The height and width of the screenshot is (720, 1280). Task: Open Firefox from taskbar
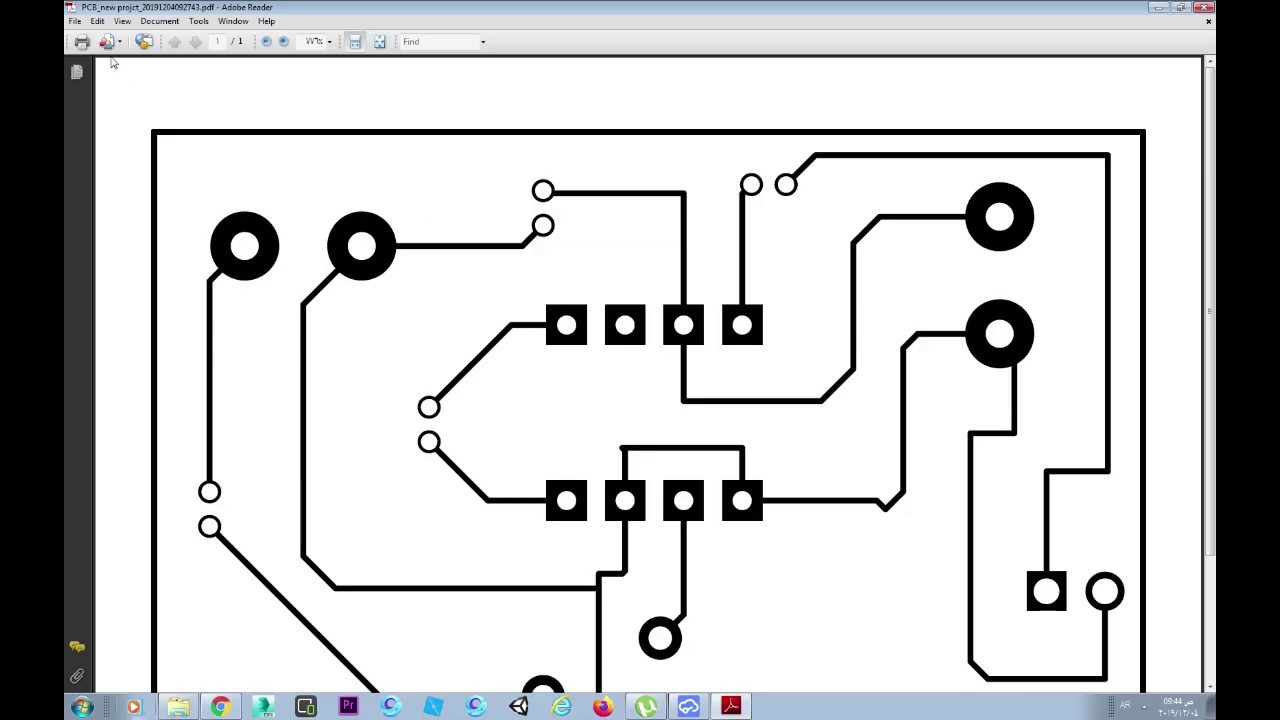603,707
